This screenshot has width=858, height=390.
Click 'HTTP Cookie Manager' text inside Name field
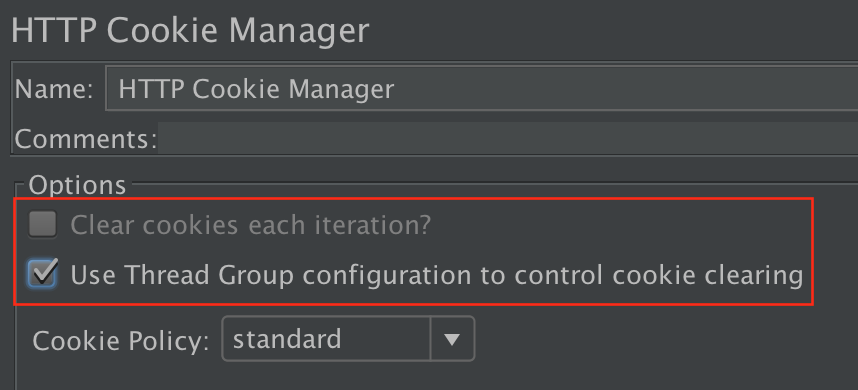pyautogui.click(x=256, y=89)
